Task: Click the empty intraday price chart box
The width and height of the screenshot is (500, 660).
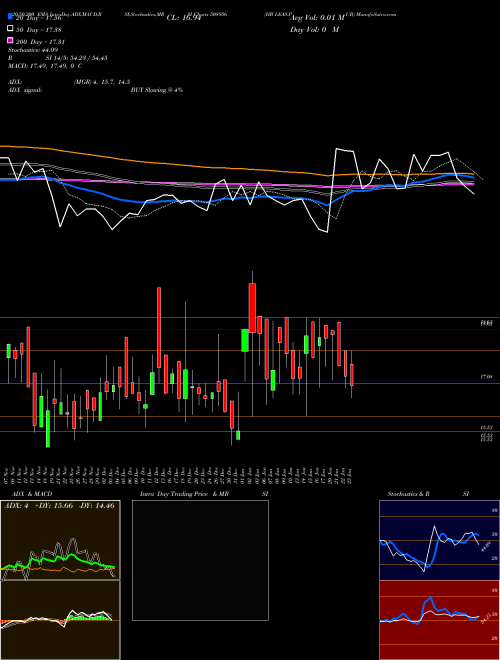Action: coord(200,560)
